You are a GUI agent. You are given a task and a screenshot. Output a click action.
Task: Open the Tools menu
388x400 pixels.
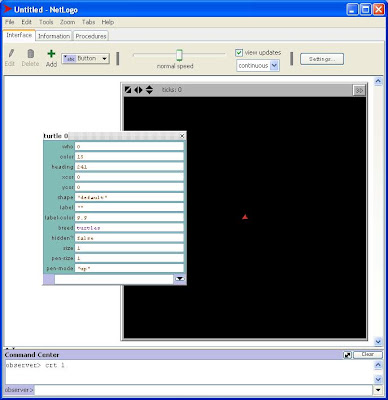pos(46,22)
